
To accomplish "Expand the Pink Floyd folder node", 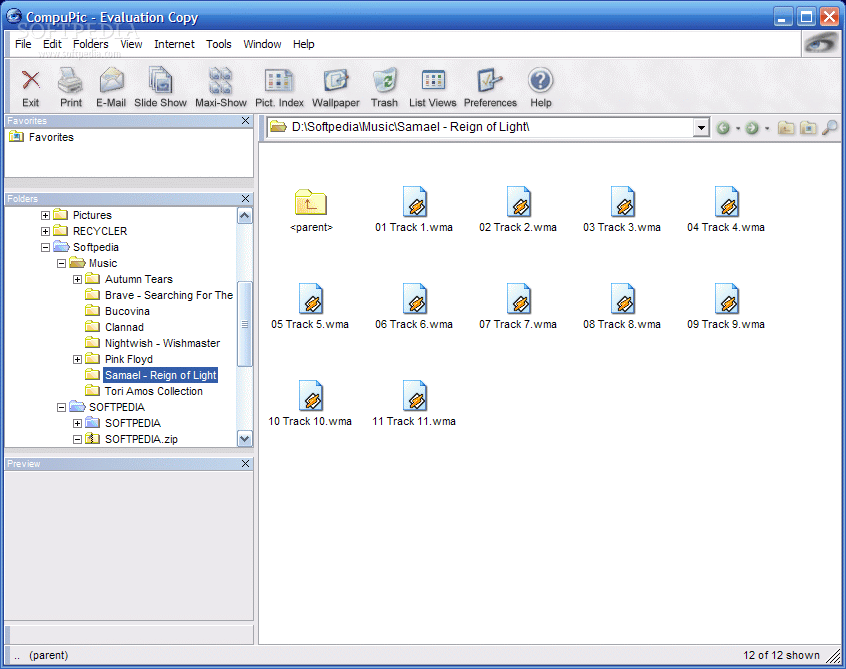I will 77,359.
